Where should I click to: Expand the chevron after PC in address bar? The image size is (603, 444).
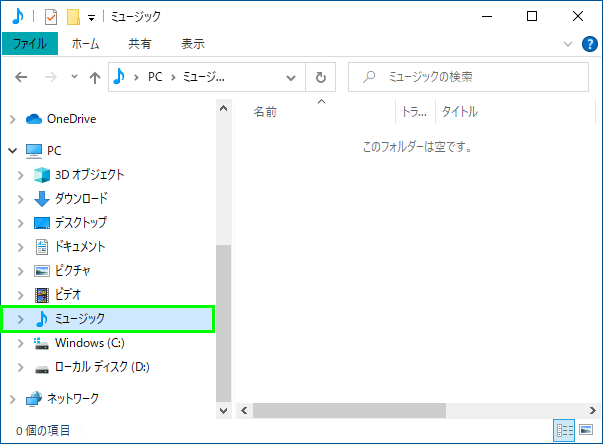coord(173,78)
